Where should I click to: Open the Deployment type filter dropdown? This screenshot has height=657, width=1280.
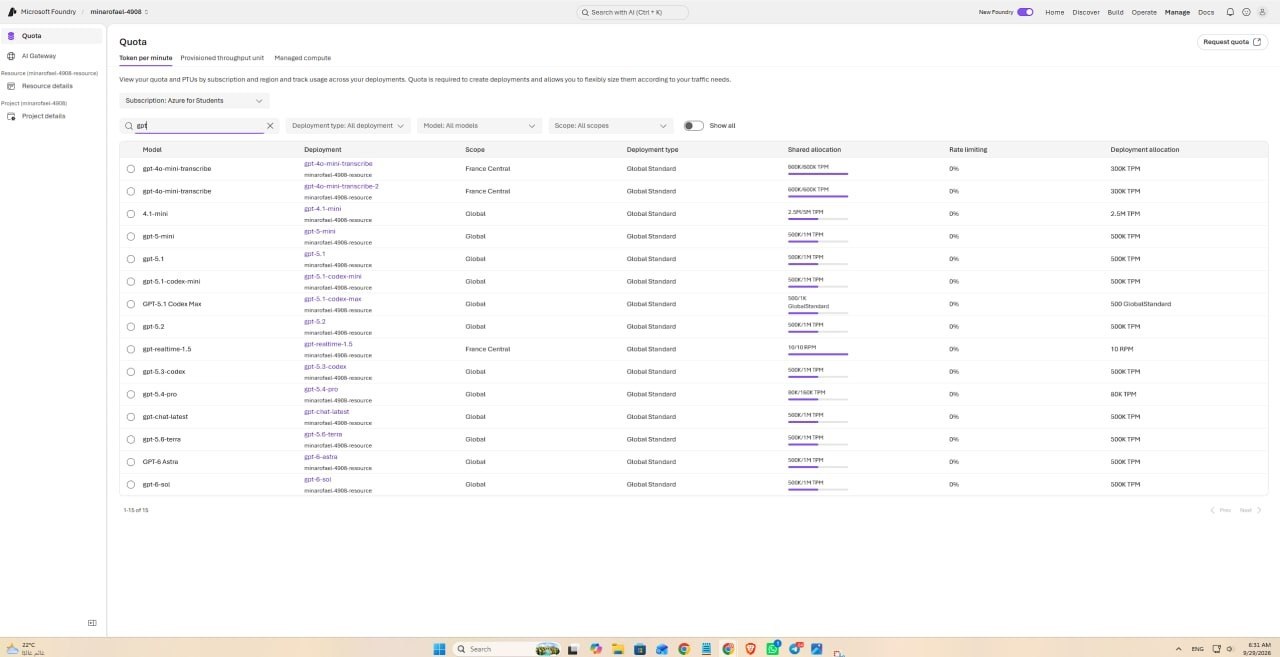[x=348, y=126]
